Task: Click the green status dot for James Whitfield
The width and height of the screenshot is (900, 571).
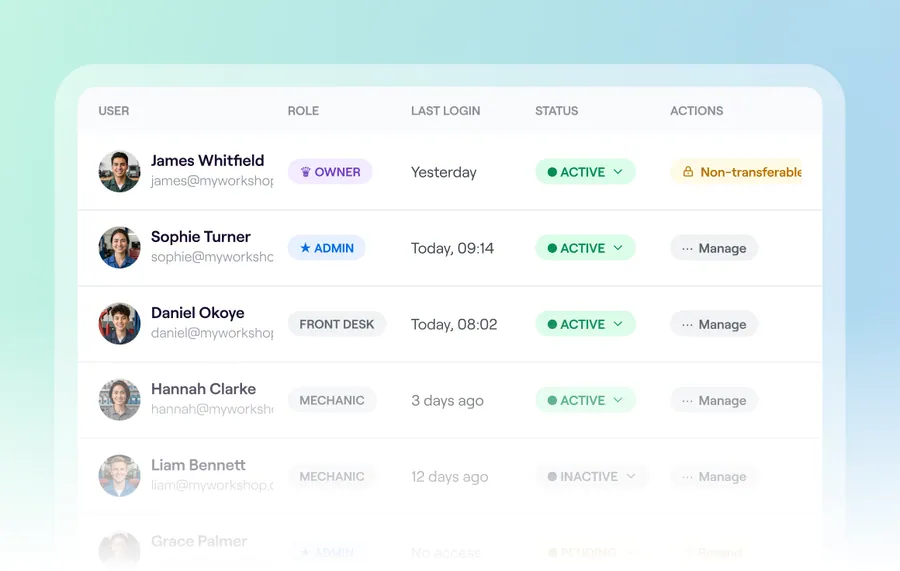Action: (552, 172)
